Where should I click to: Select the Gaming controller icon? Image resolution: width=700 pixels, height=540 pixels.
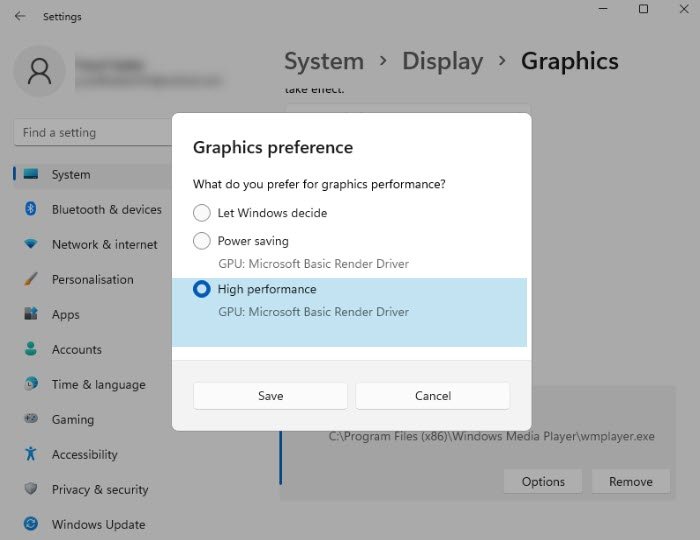(x=31, y=419)
